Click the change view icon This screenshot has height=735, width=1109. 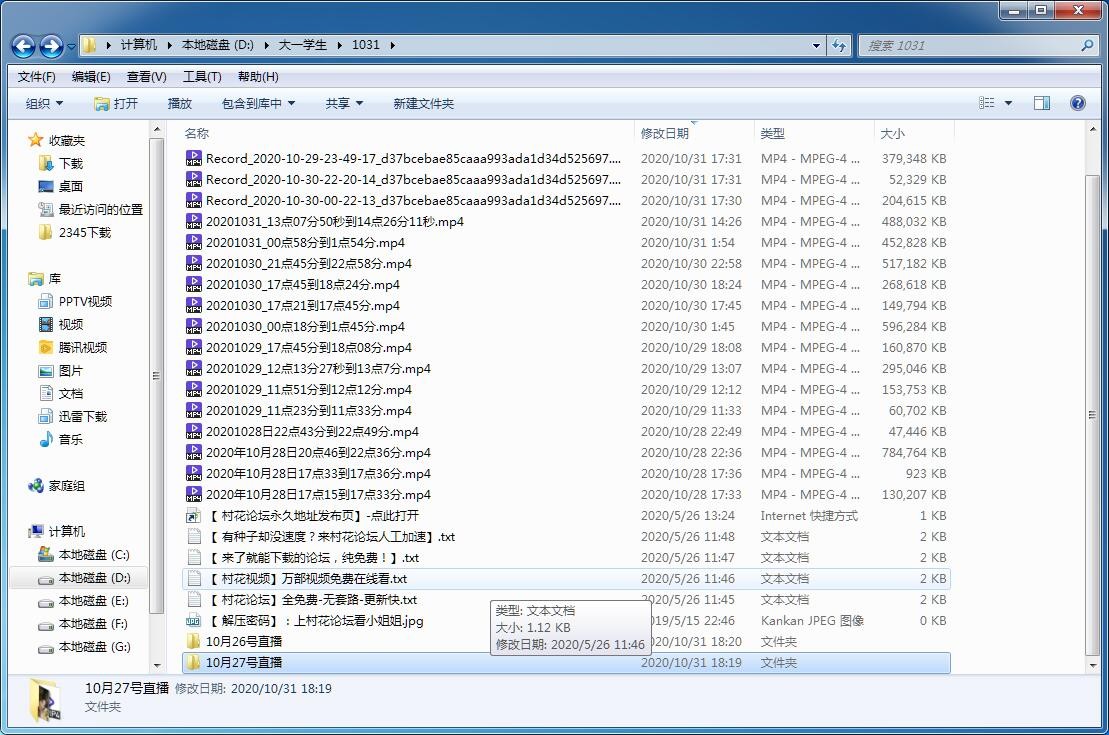987,103
